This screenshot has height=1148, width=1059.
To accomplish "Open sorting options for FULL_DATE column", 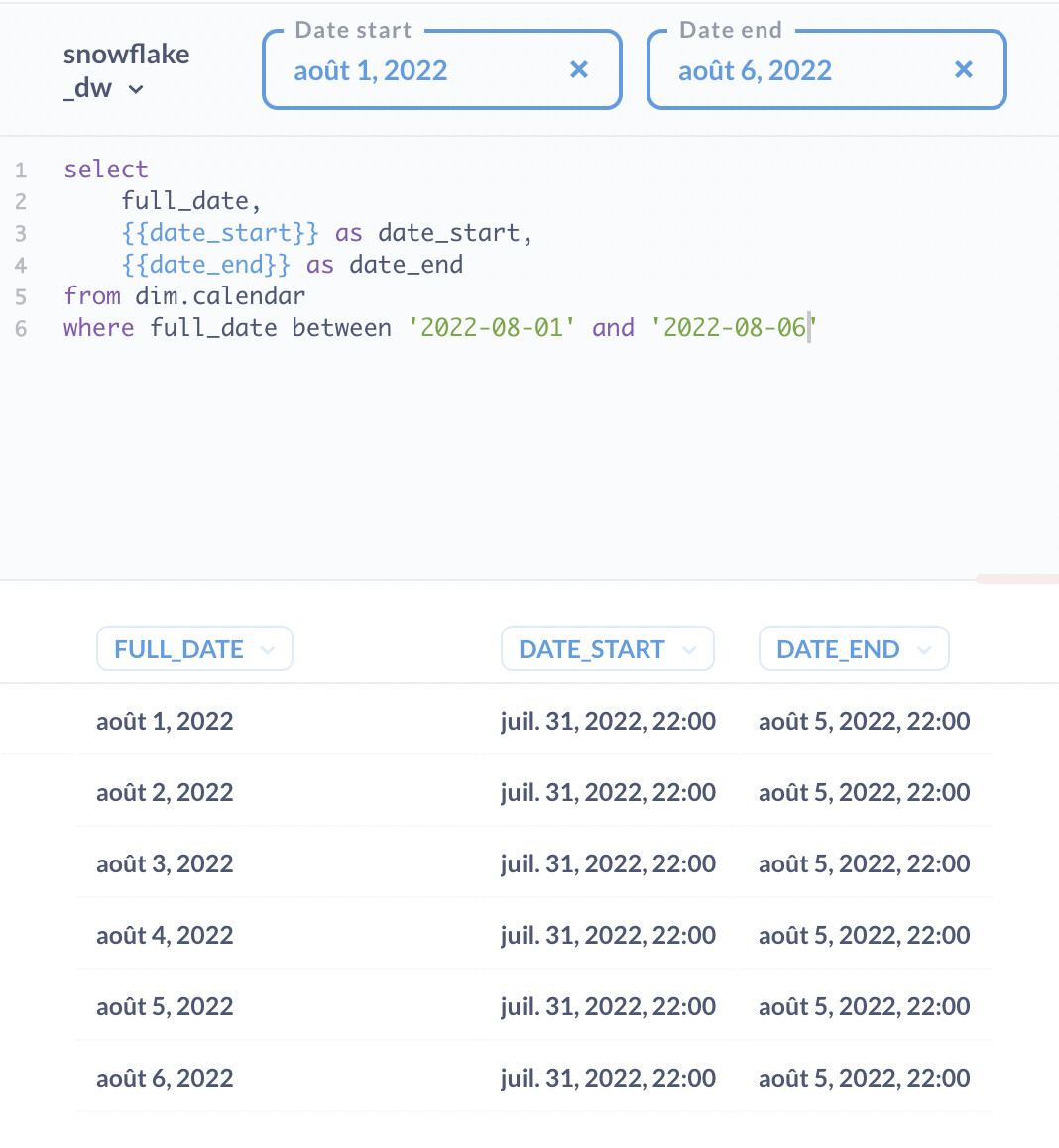I will [x=267, y=649].
